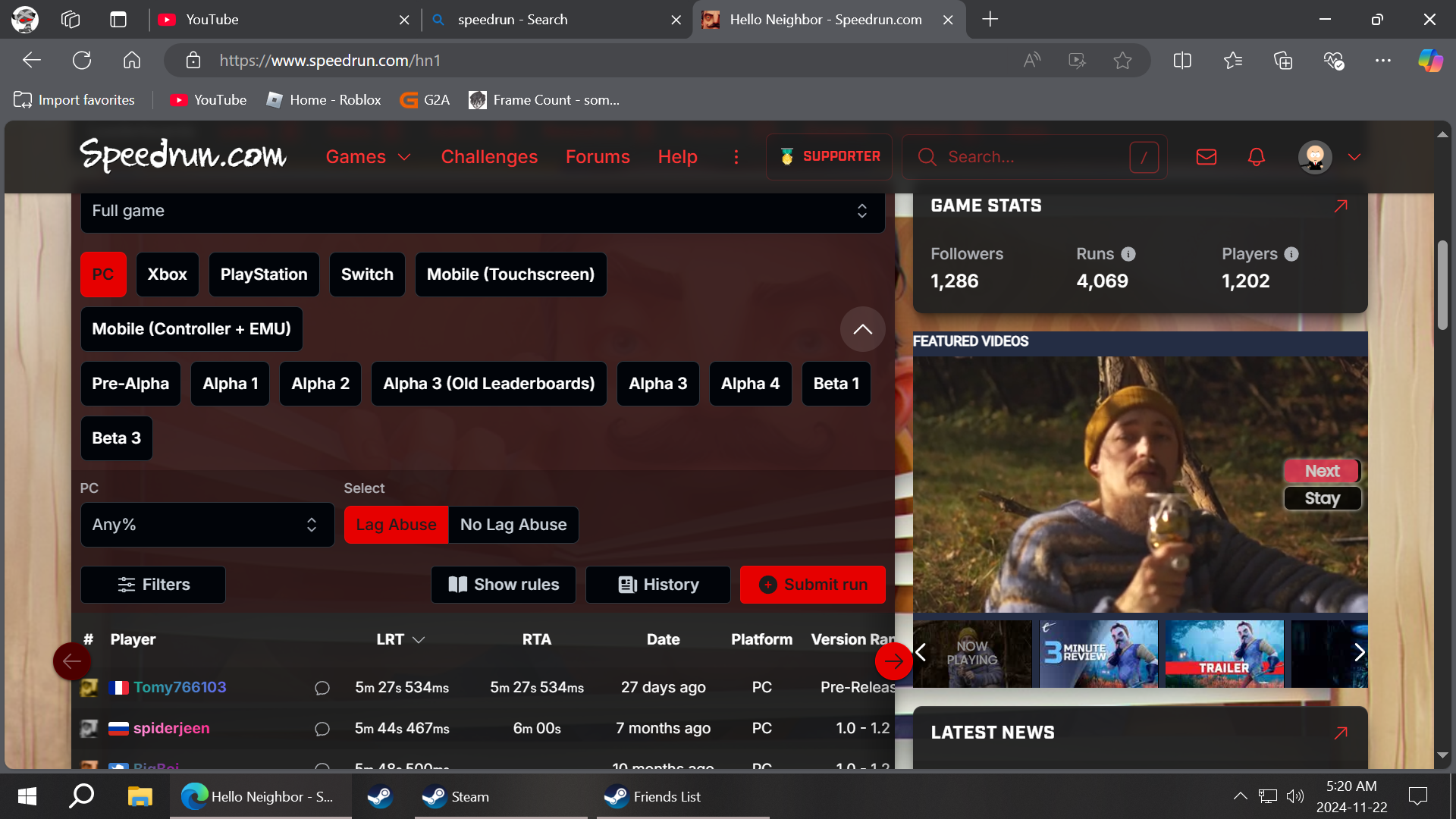Open the user profile avatar
Screen dimensions: 1456x819
pos(1315,157)
